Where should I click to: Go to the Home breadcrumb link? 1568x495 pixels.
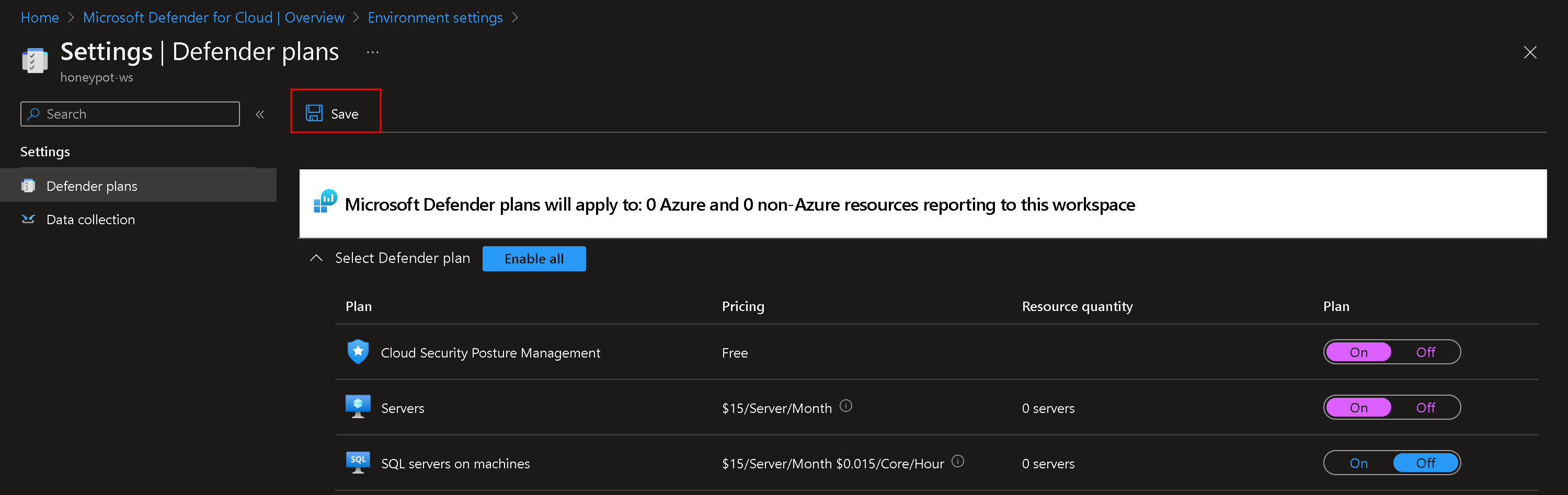tap(40, 18)
